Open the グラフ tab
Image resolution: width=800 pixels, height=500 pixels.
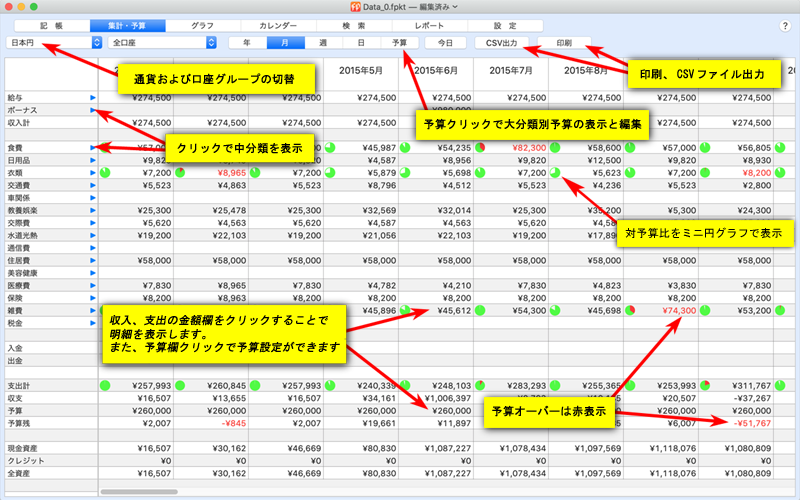coord(203,26)
